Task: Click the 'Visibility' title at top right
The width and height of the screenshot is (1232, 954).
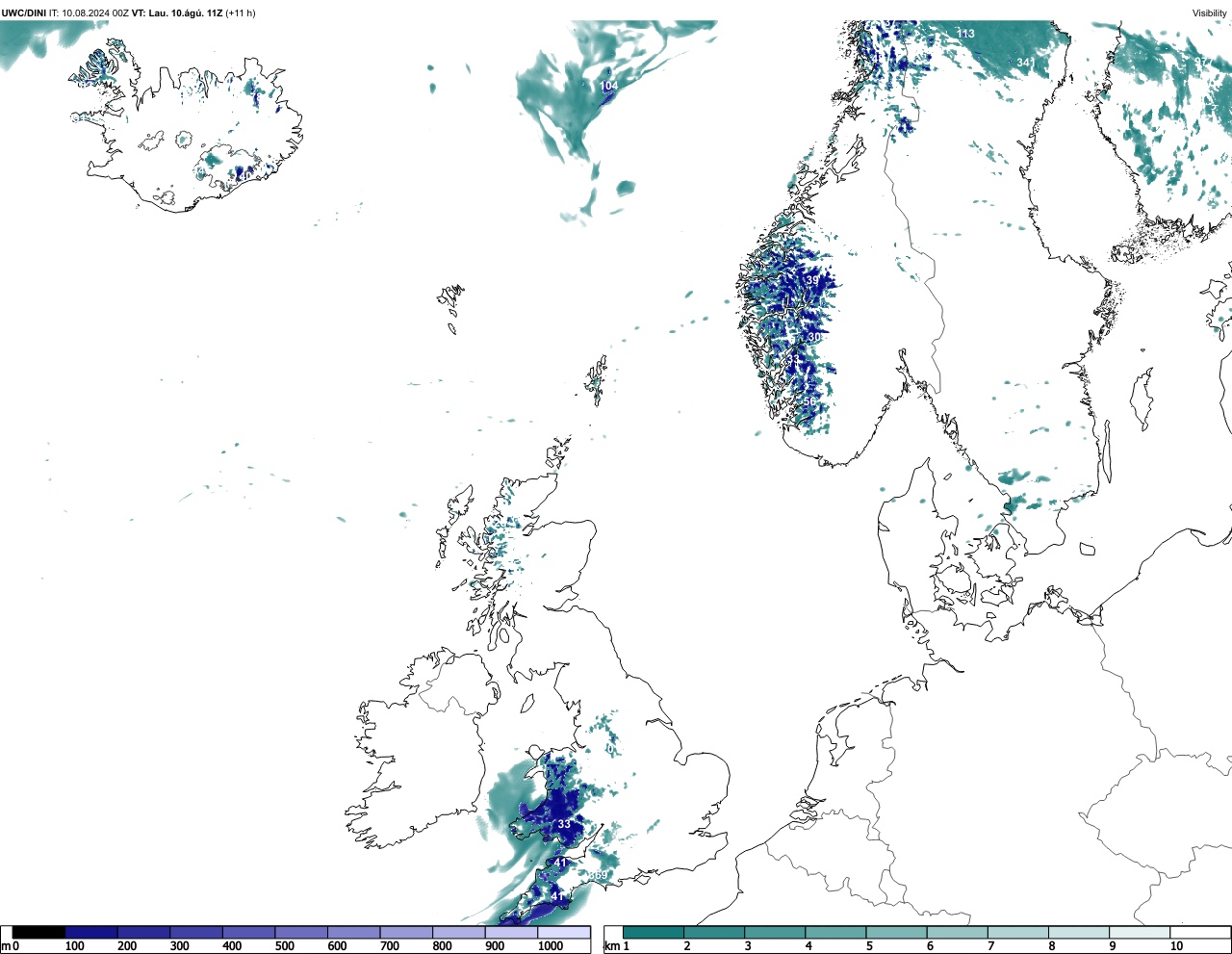Action: 1209,13
